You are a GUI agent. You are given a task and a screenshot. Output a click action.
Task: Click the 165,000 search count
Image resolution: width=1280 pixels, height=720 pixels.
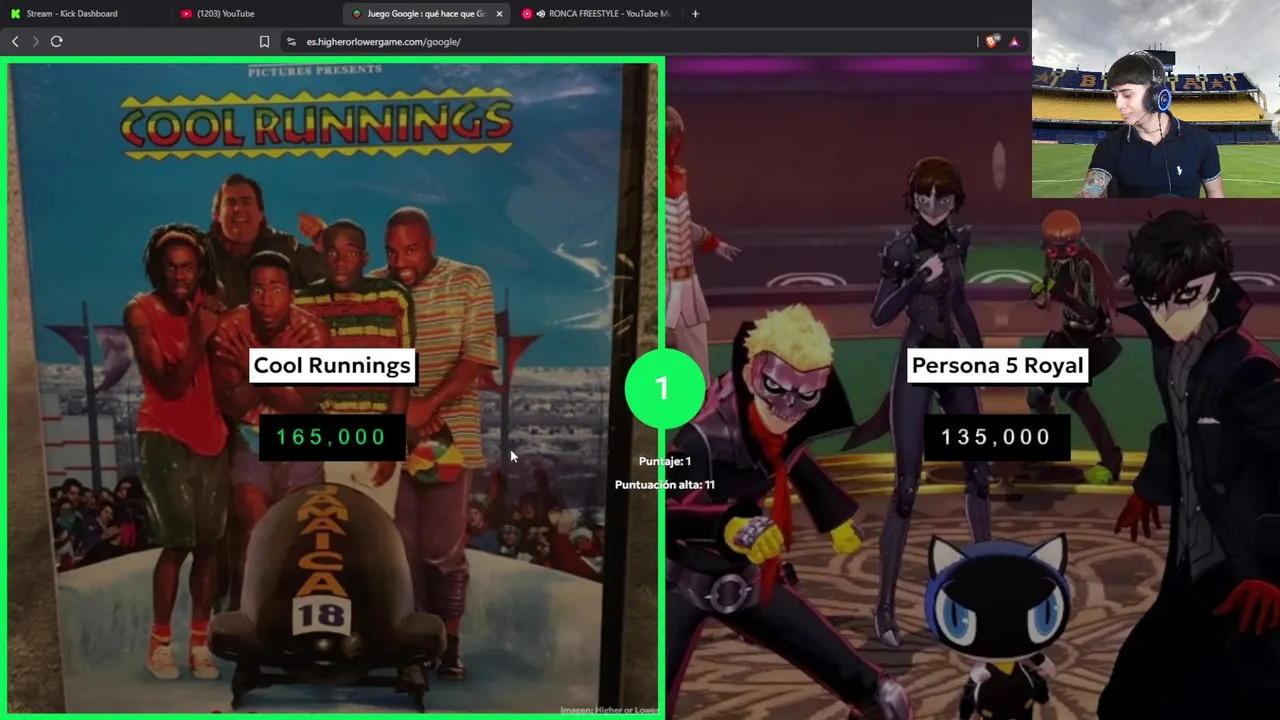[331, 437]
